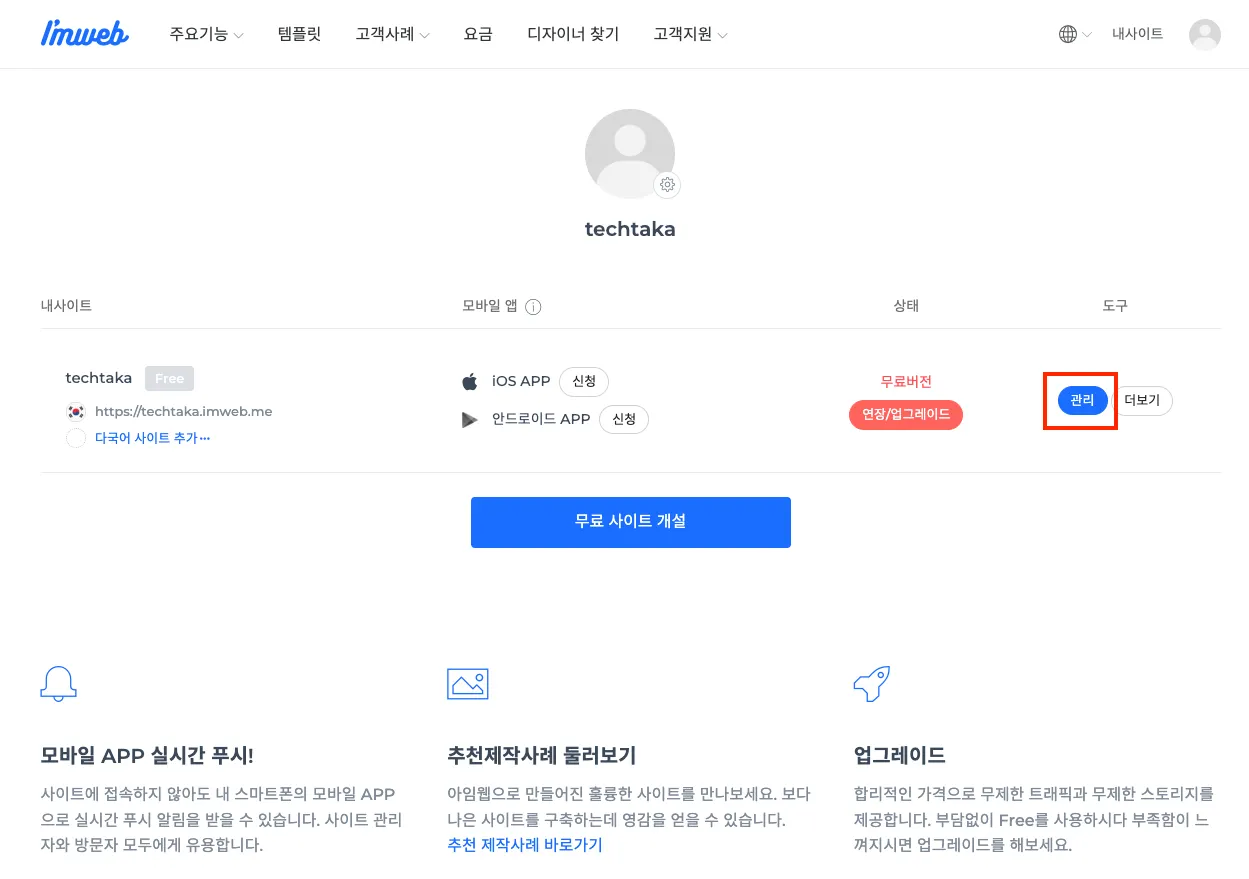Click the 추천제작사례 둘러보기 heading
The image size is (1249, 879).
coord(541,755)
